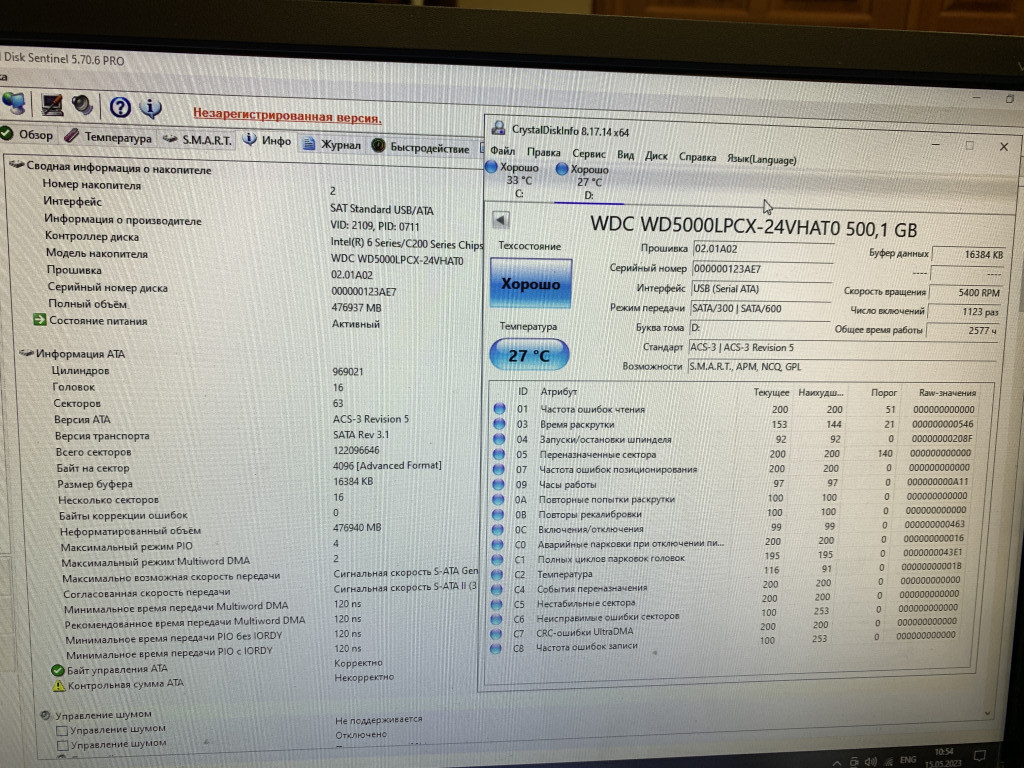Click the yellow warning icon beside Контрольная сумма ATA
This screenshot has height=768, width=1024.
(x=59, y=686)
